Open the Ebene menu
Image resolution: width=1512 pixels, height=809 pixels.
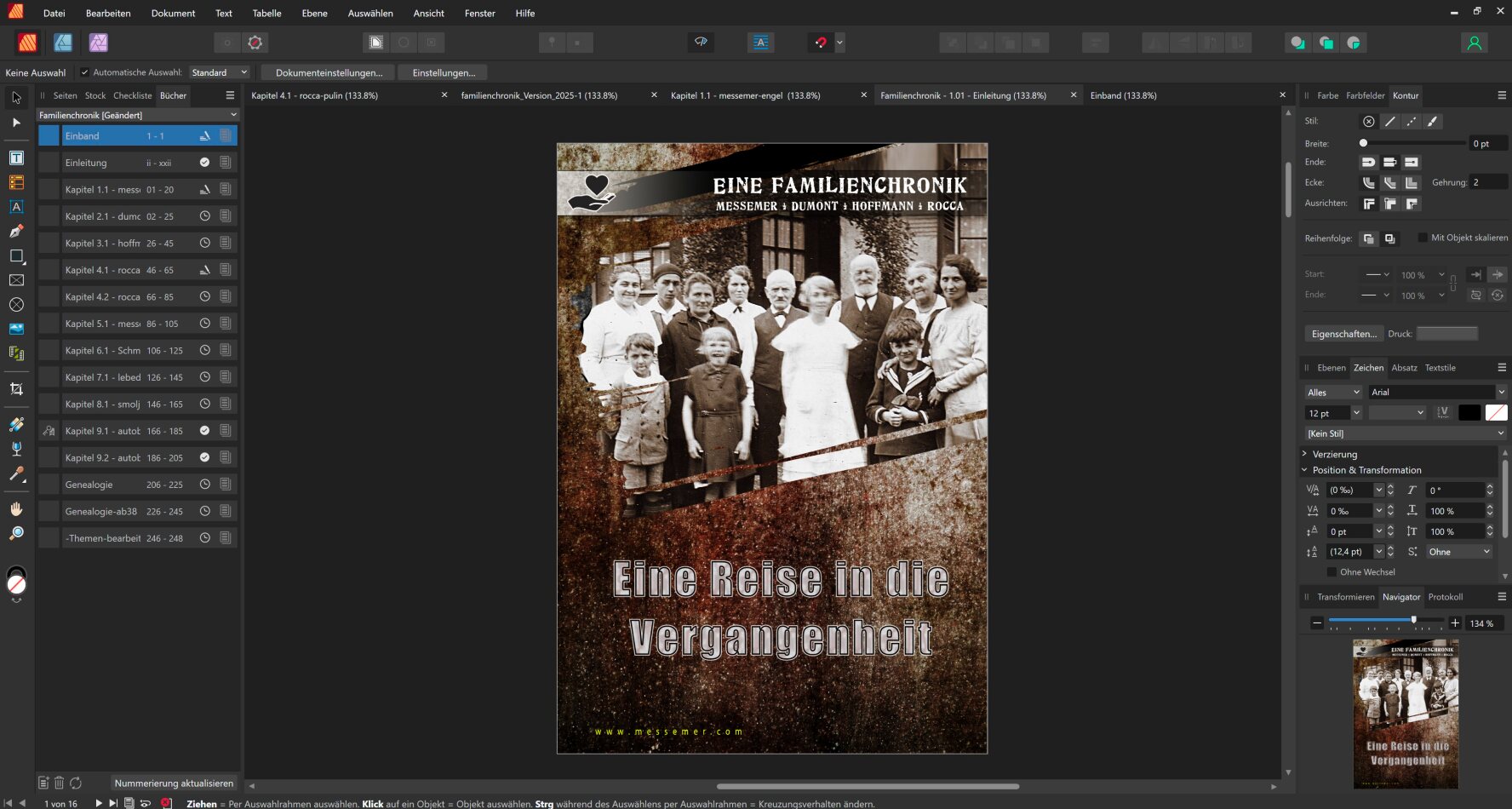[x=314, y=13]
